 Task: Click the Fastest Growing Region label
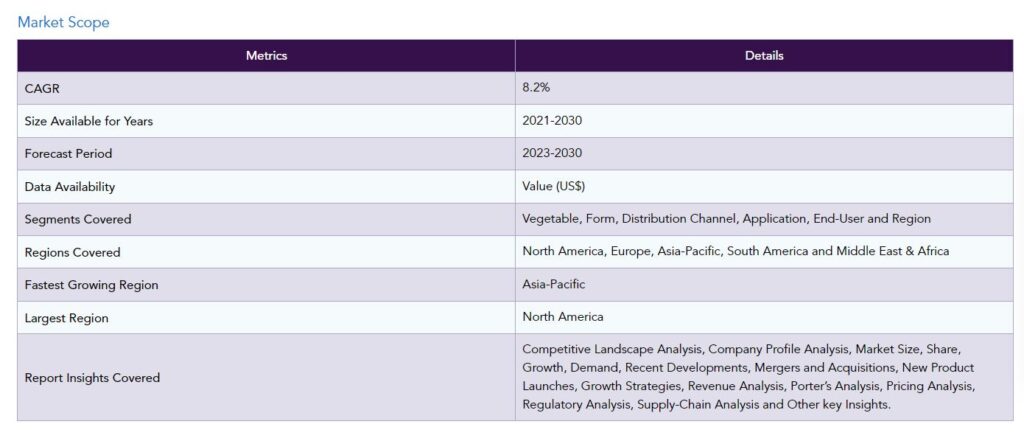(91, 285)
